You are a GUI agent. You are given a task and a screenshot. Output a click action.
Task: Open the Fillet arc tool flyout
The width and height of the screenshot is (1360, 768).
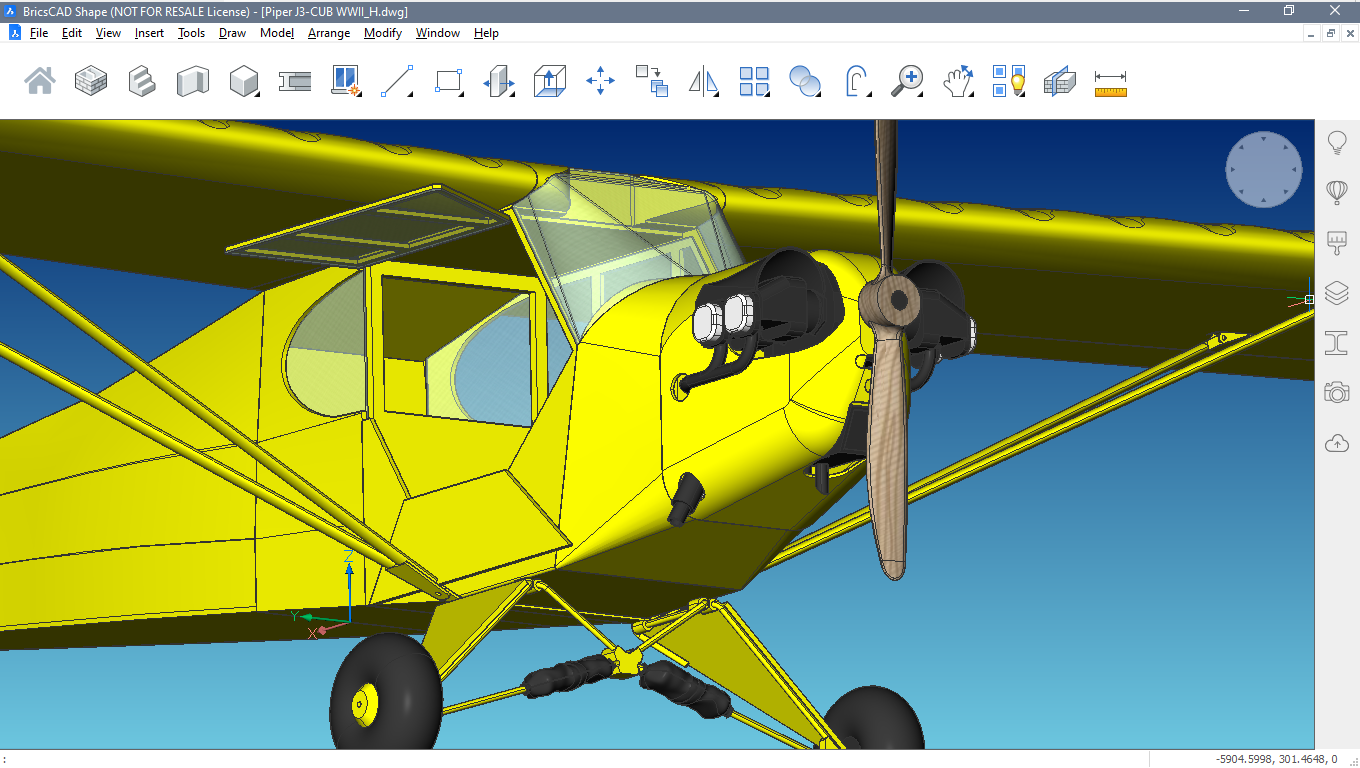857,81
